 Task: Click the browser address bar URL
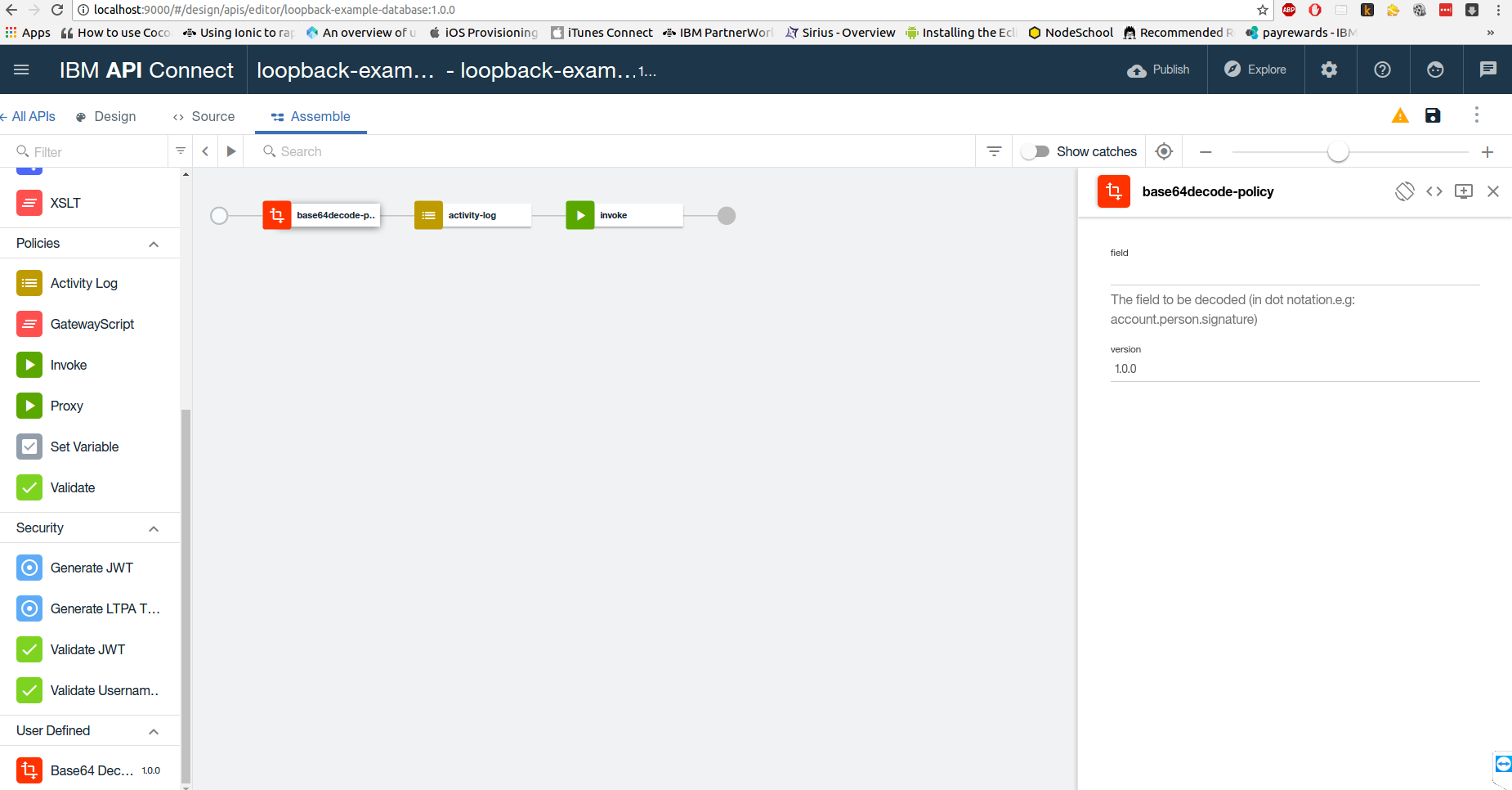275,10
